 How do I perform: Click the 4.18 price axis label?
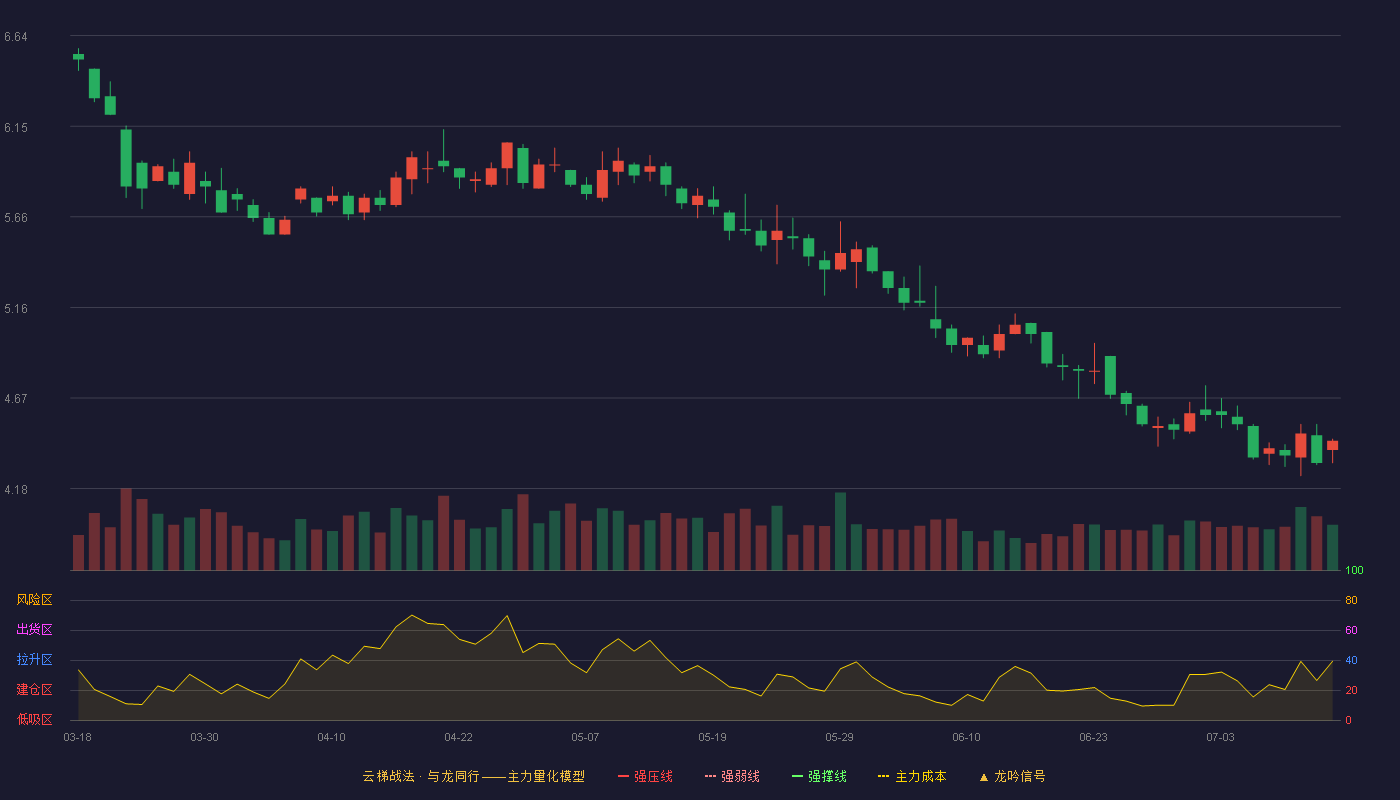pos(16,489)
